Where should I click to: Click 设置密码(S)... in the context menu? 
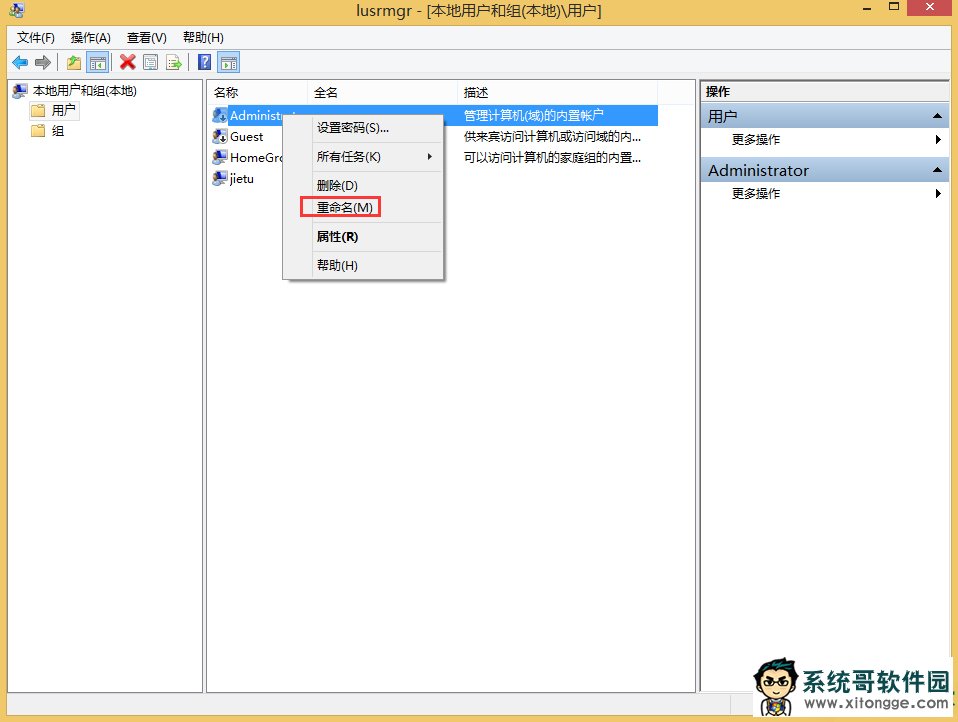pos(353,128)
